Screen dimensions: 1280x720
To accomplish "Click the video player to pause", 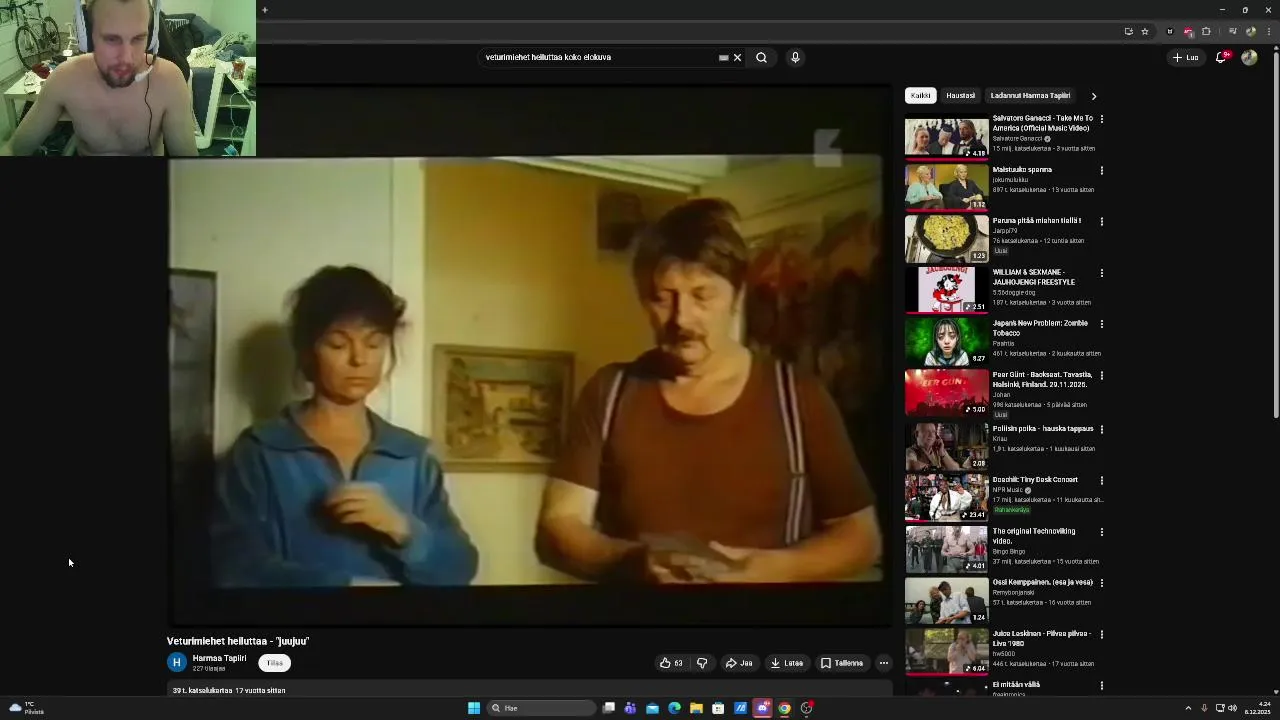I will pyautogui.click(x=529, y=357).
